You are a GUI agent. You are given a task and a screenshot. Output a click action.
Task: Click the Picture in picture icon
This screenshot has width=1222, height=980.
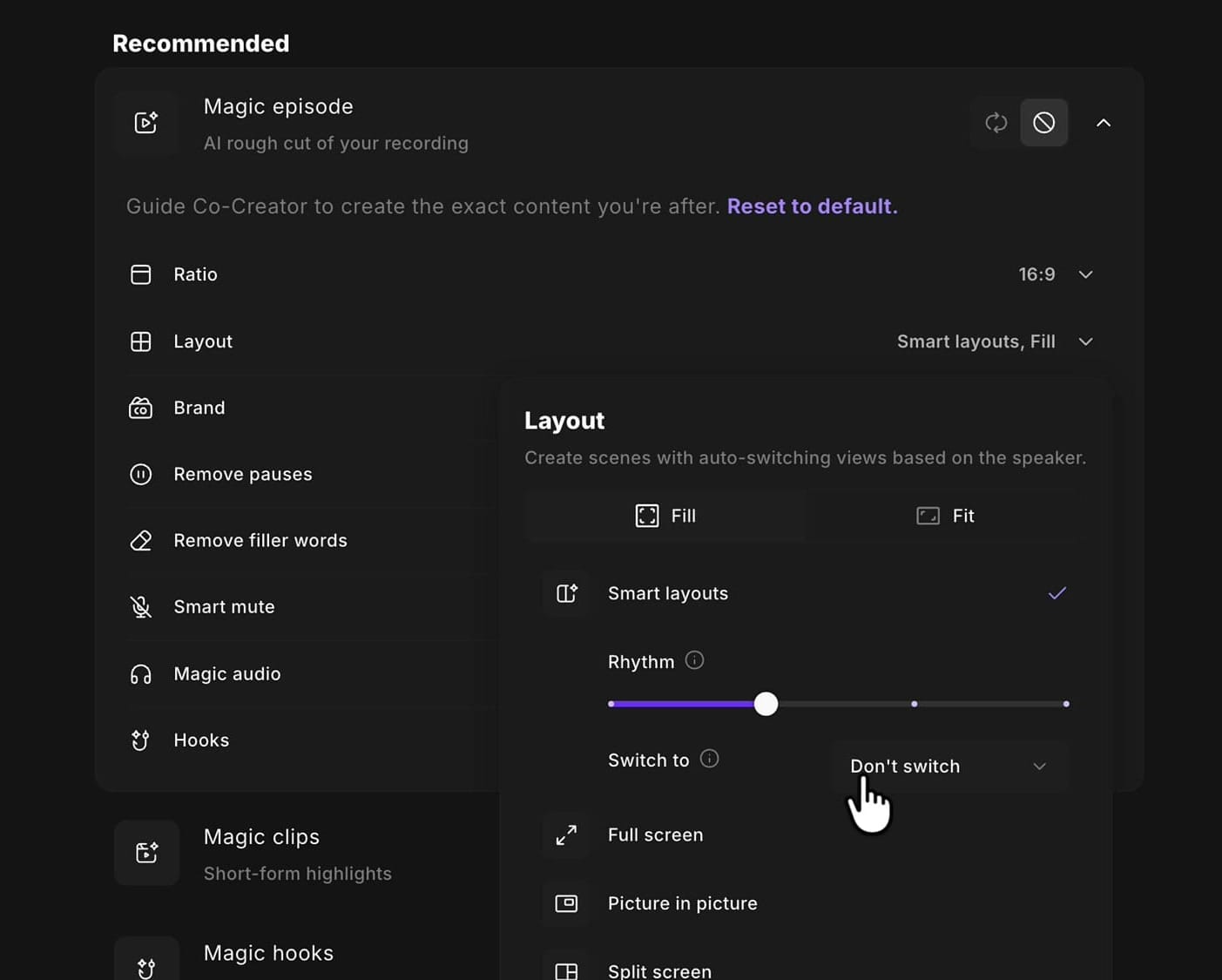(x=566, y=903)
